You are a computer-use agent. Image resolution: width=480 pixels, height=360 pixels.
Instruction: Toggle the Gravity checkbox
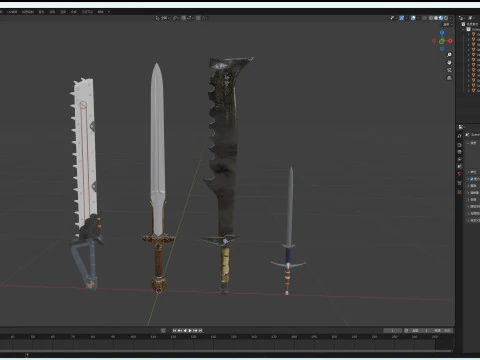click(x=471, y=179)
